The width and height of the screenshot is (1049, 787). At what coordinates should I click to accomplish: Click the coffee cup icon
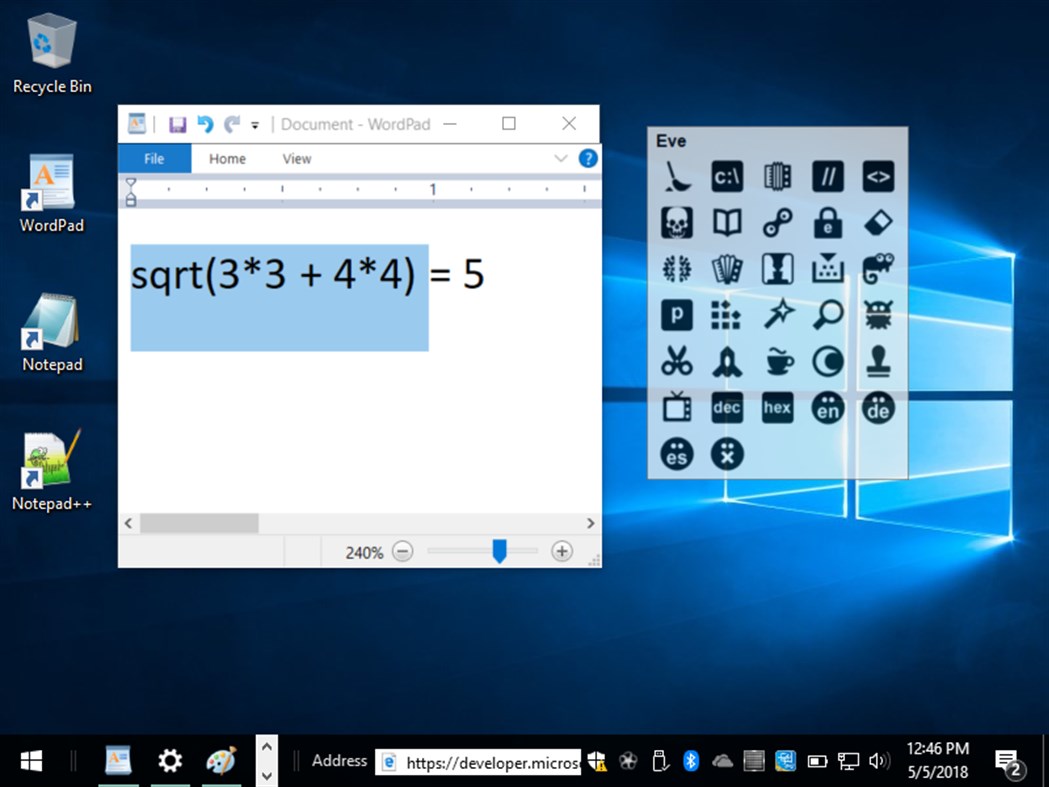[x=777, y=361]
